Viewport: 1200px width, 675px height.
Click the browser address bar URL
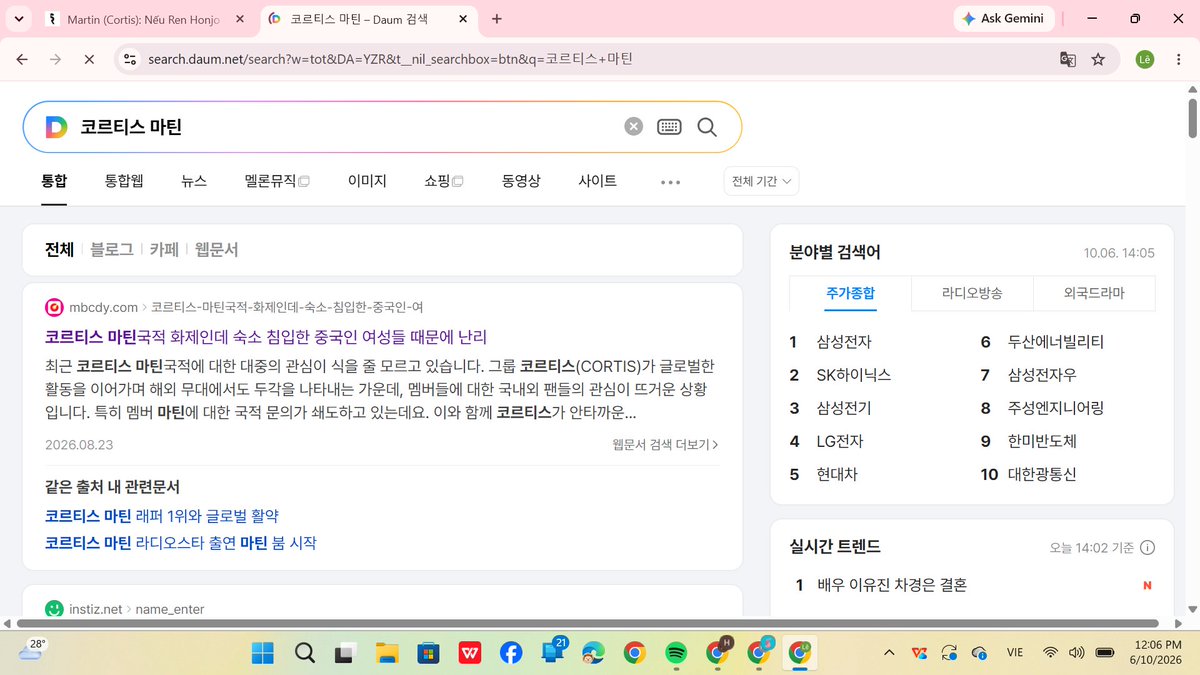pos(390,59)
